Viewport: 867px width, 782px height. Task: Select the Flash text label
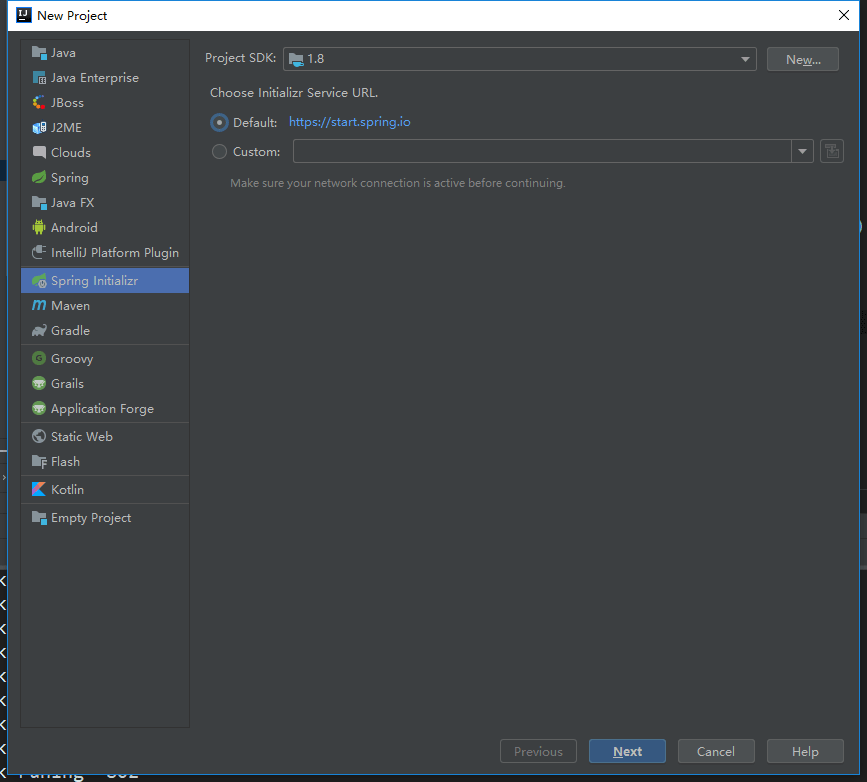pyautogui.click(x=65, y=462)
